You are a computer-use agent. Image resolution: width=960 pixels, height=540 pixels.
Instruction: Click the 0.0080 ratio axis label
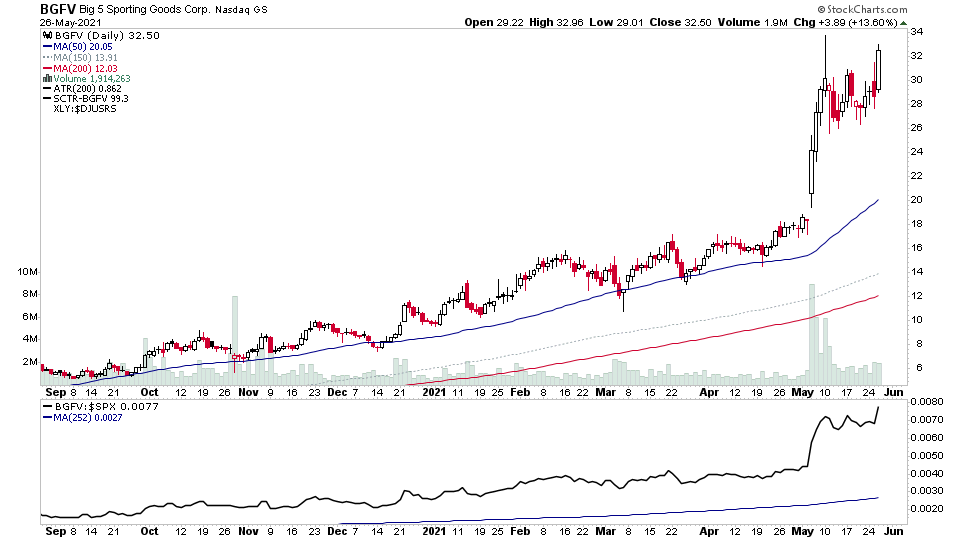pyautogui.click(x=927, y=402)
